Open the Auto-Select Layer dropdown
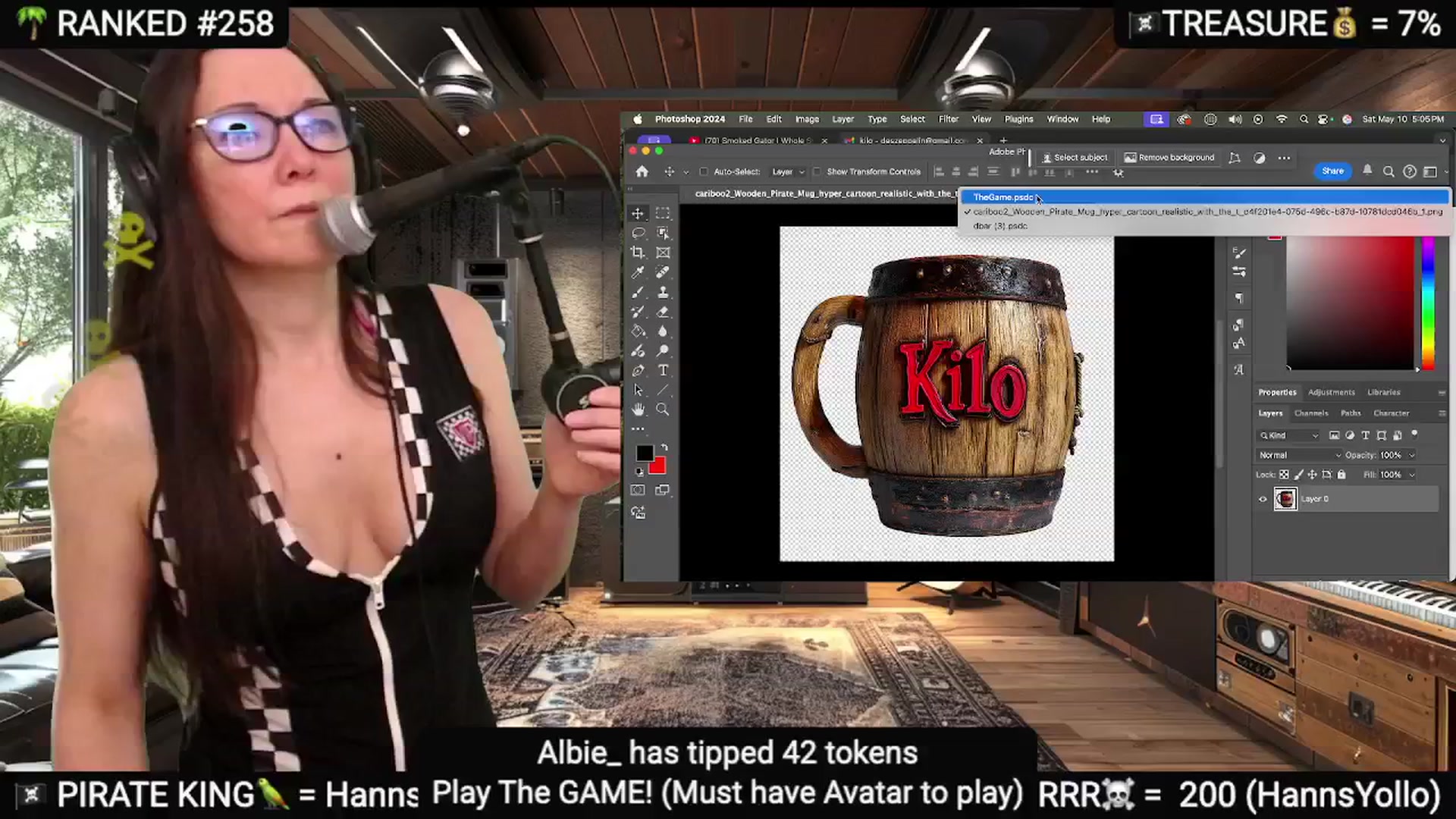 788,172
